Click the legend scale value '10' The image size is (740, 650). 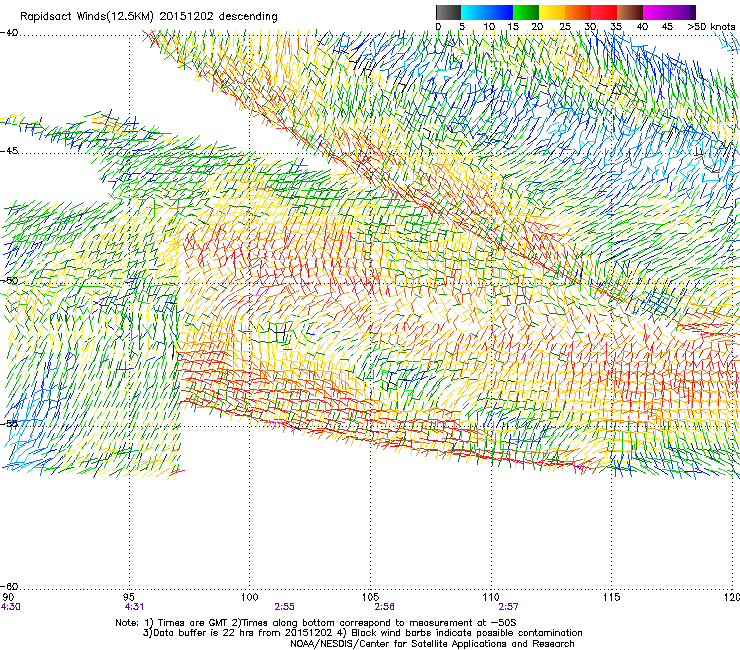click(x=489, y=27)
